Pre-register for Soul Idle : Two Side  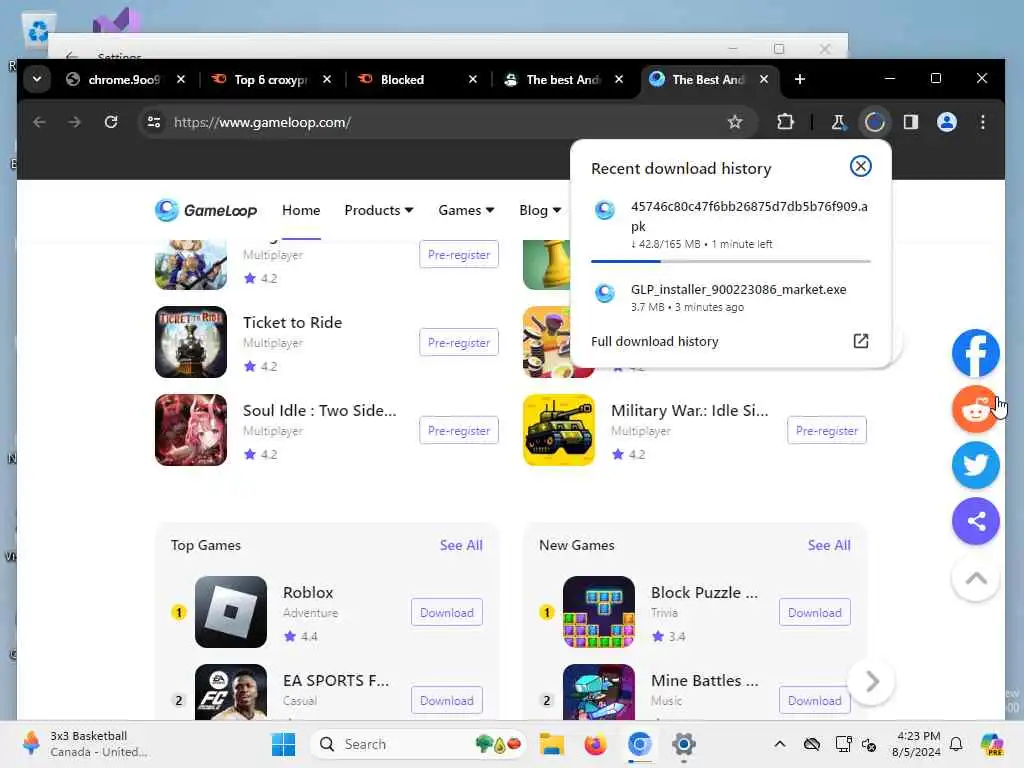459,430
